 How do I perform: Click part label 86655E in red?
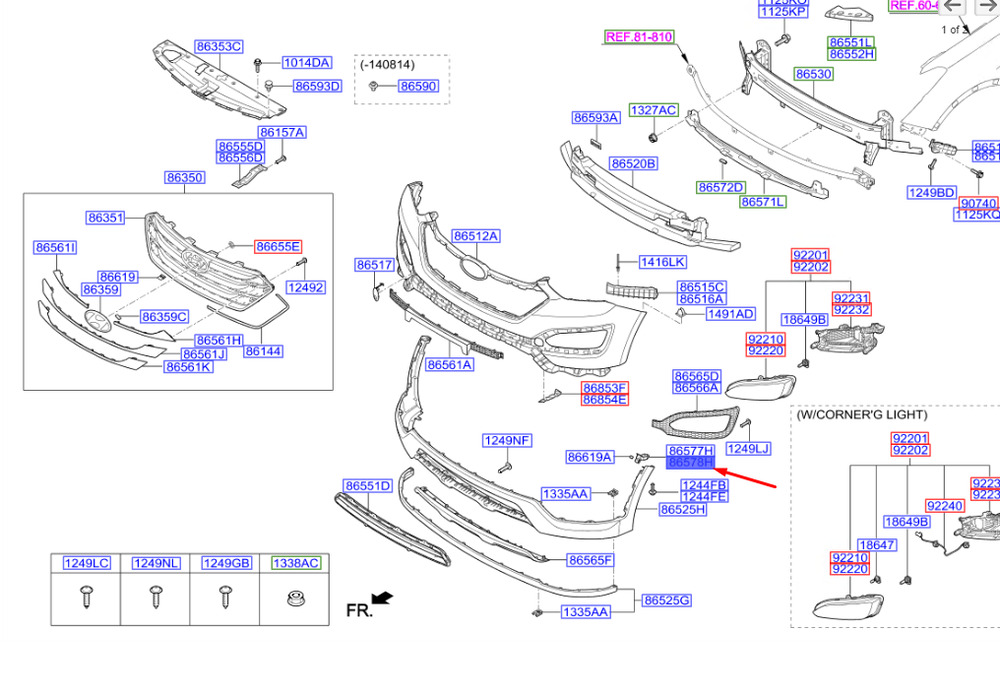[278, 246]
